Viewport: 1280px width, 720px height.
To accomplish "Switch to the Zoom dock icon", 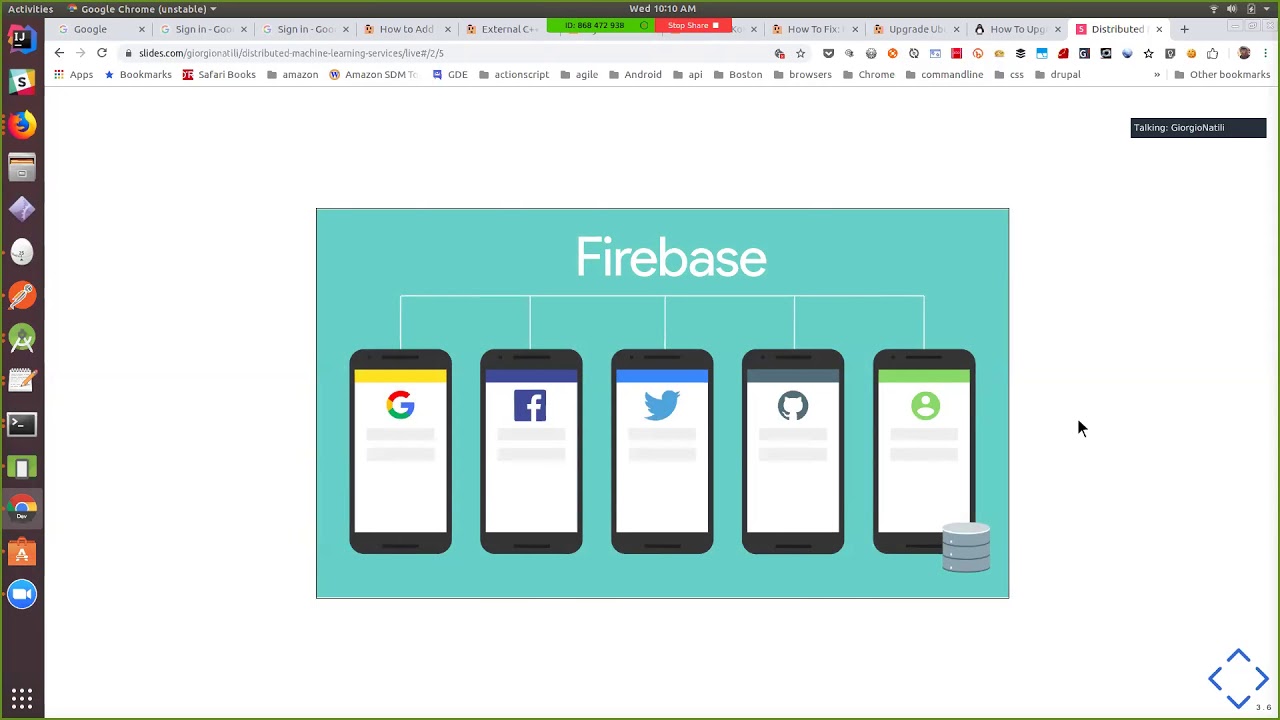I will (x=21, y=595).
